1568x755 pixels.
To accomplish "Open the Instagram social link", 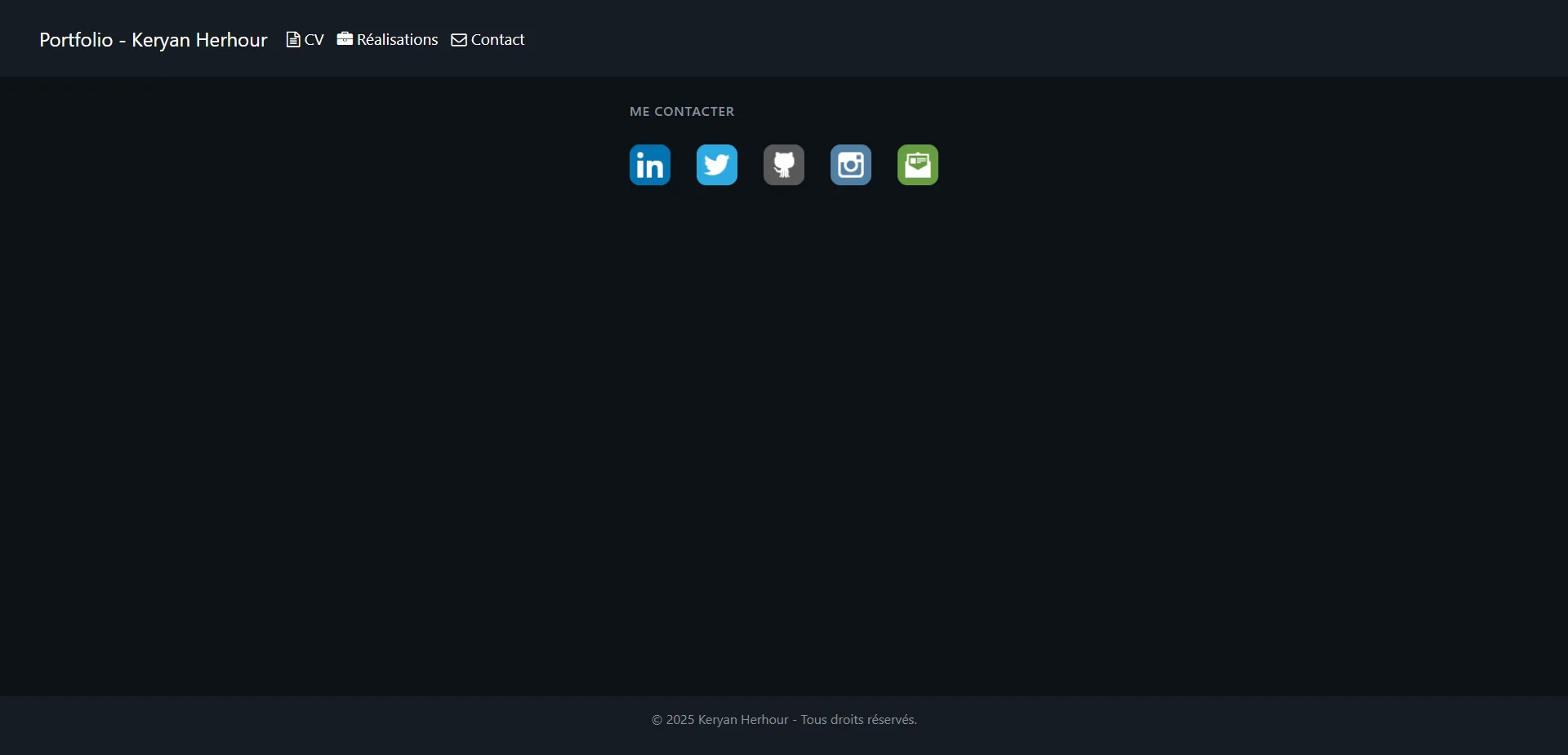I will 850,164.
